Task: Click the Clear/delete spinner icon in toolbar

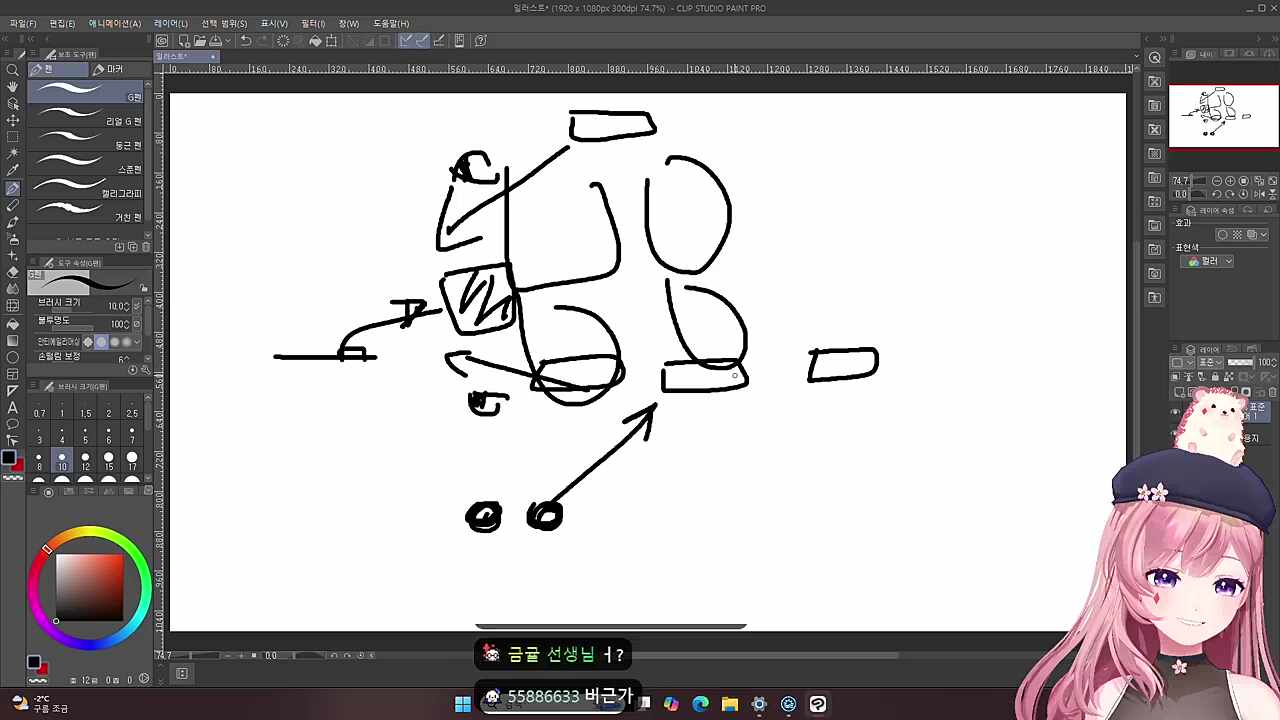Action: point(283,41)
